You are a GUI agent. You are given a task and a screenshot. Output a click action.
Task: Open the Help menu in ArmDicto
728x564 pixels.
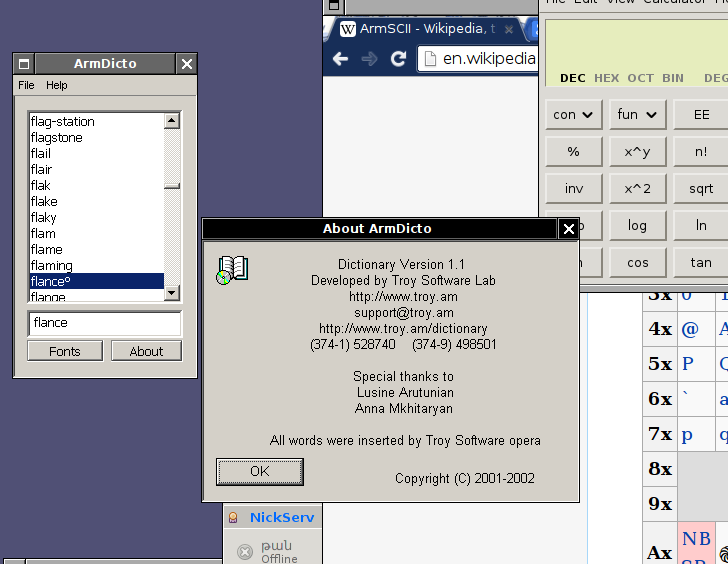(x=57, y=85)
